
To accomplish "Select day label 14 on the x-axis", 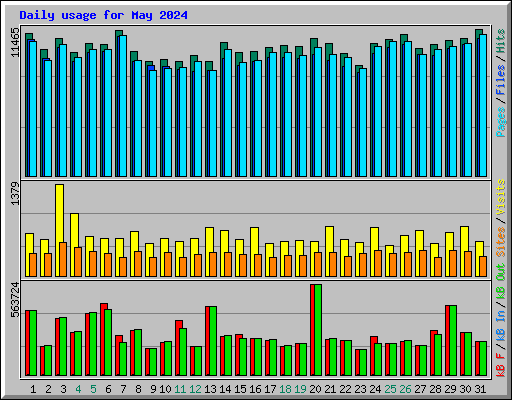I will [225, 389].
